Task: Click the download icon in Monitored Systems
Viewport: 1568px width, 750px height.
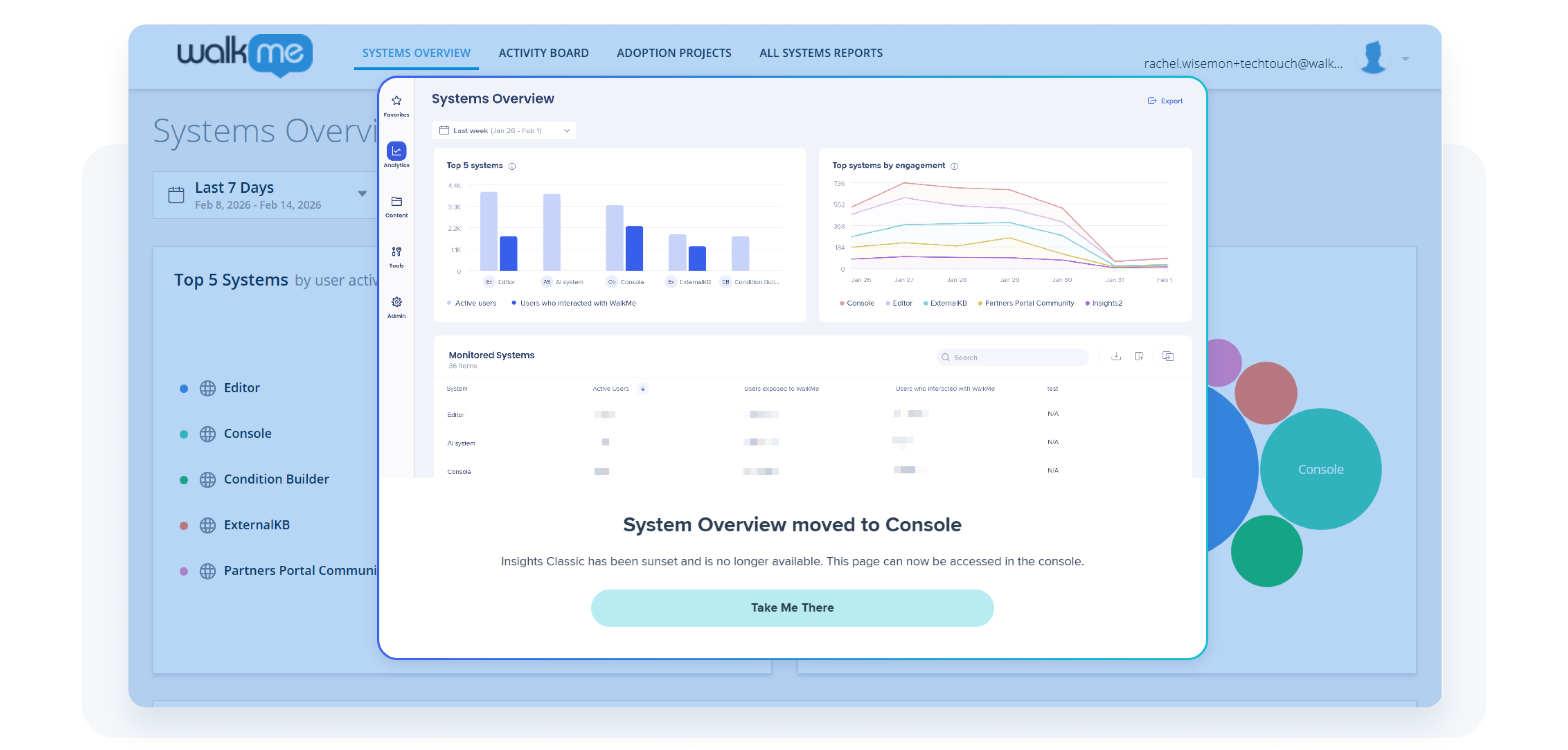Action: [x=1116, y=356]
